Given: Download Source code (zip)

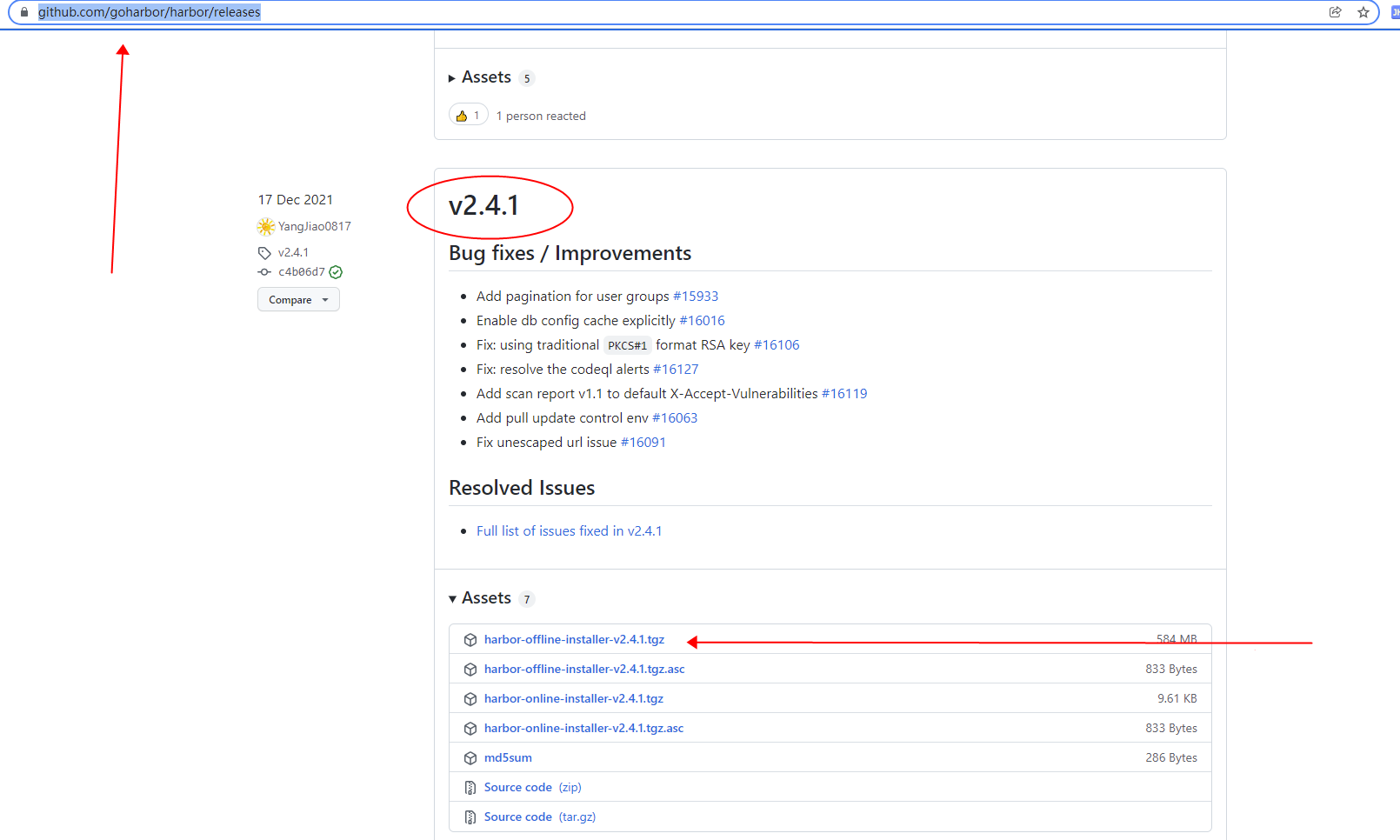Looking at the screenshot, I should click(x=532, y=787).
